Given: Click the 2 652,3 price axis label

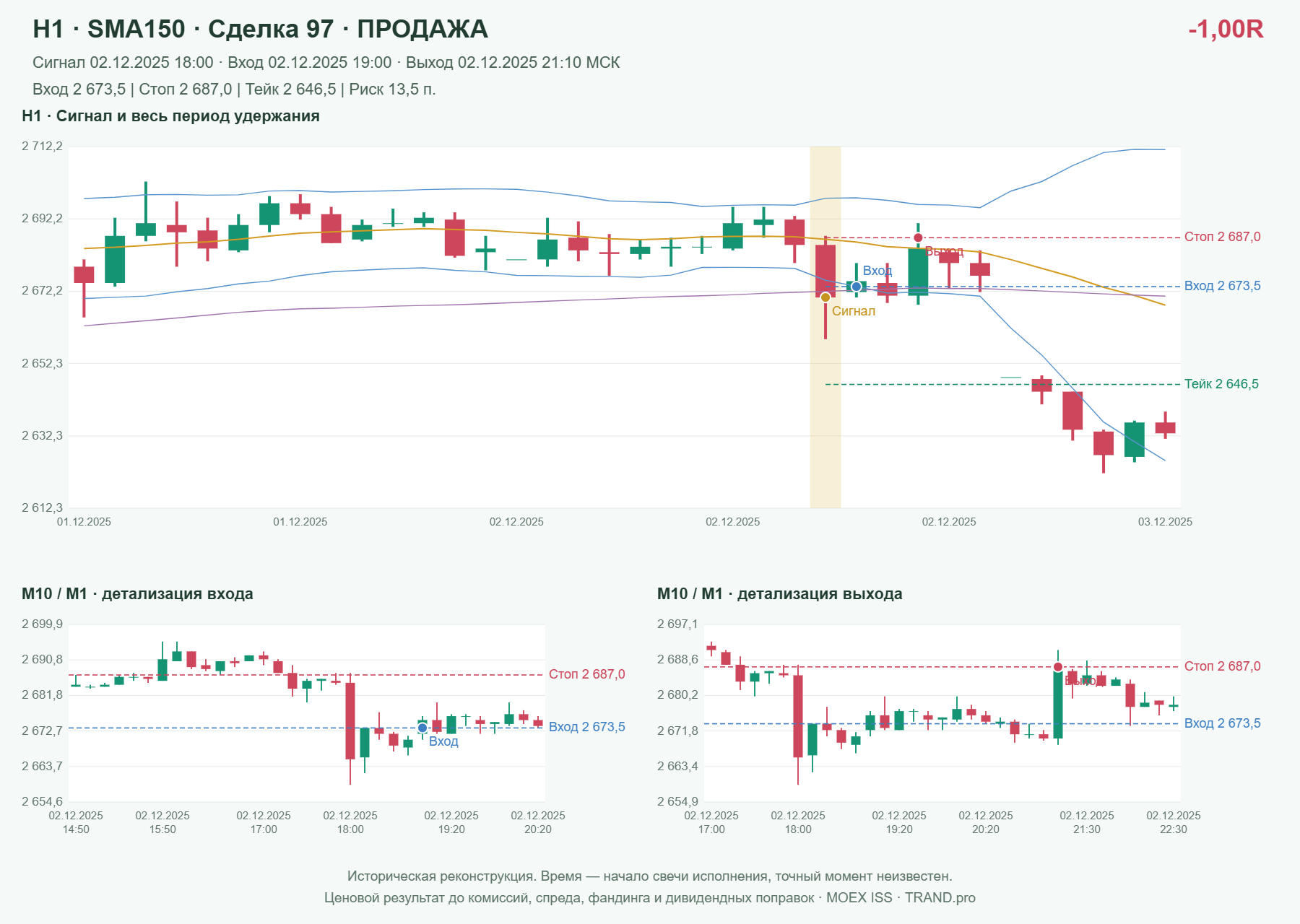Looking at the screenshot, I should (42, 363).
